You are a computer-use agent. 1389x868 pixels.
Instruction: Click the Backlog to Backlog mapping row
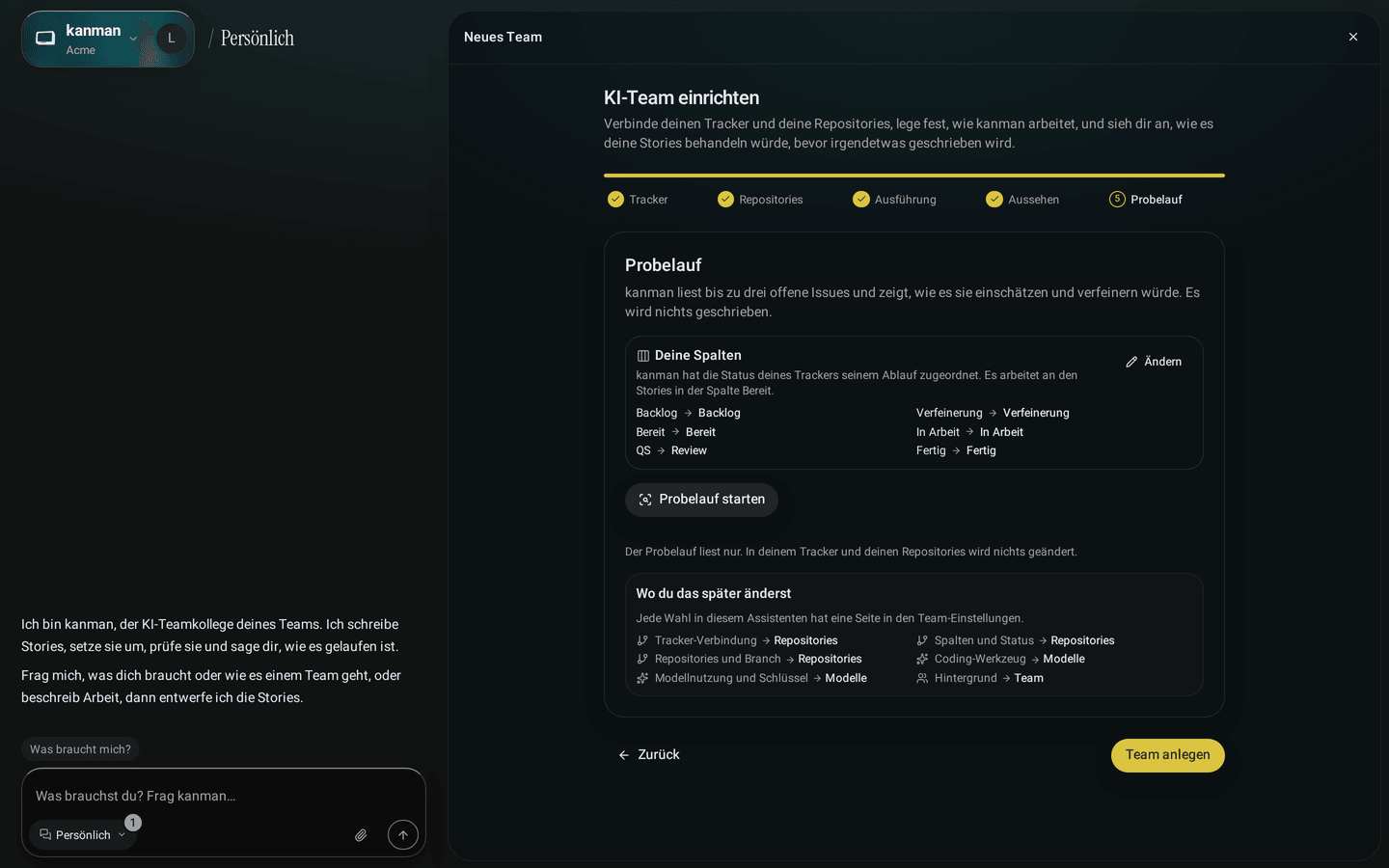[689, 413]
